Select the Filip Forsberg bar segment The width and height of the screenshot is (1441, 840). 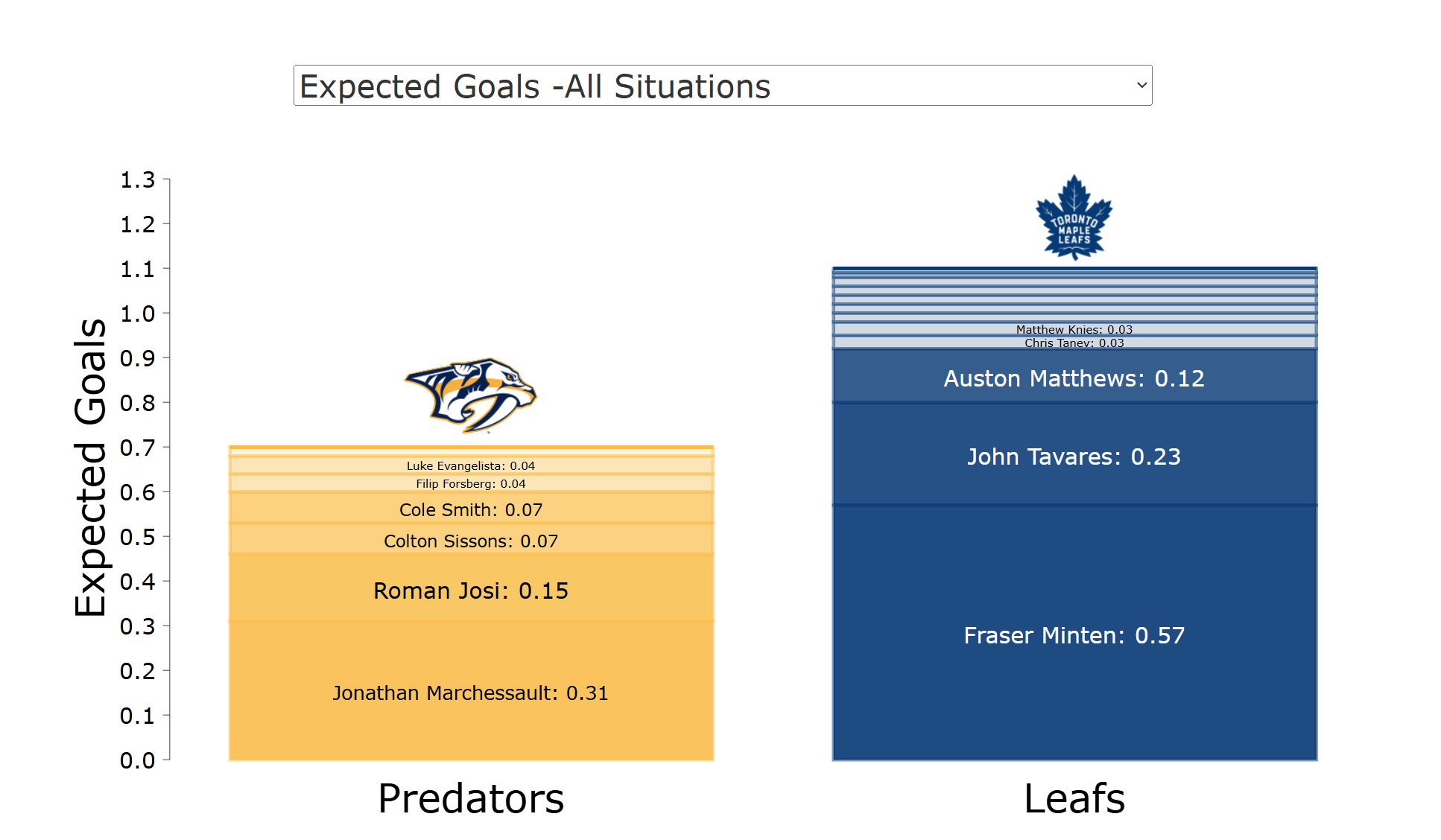(471, 483)
